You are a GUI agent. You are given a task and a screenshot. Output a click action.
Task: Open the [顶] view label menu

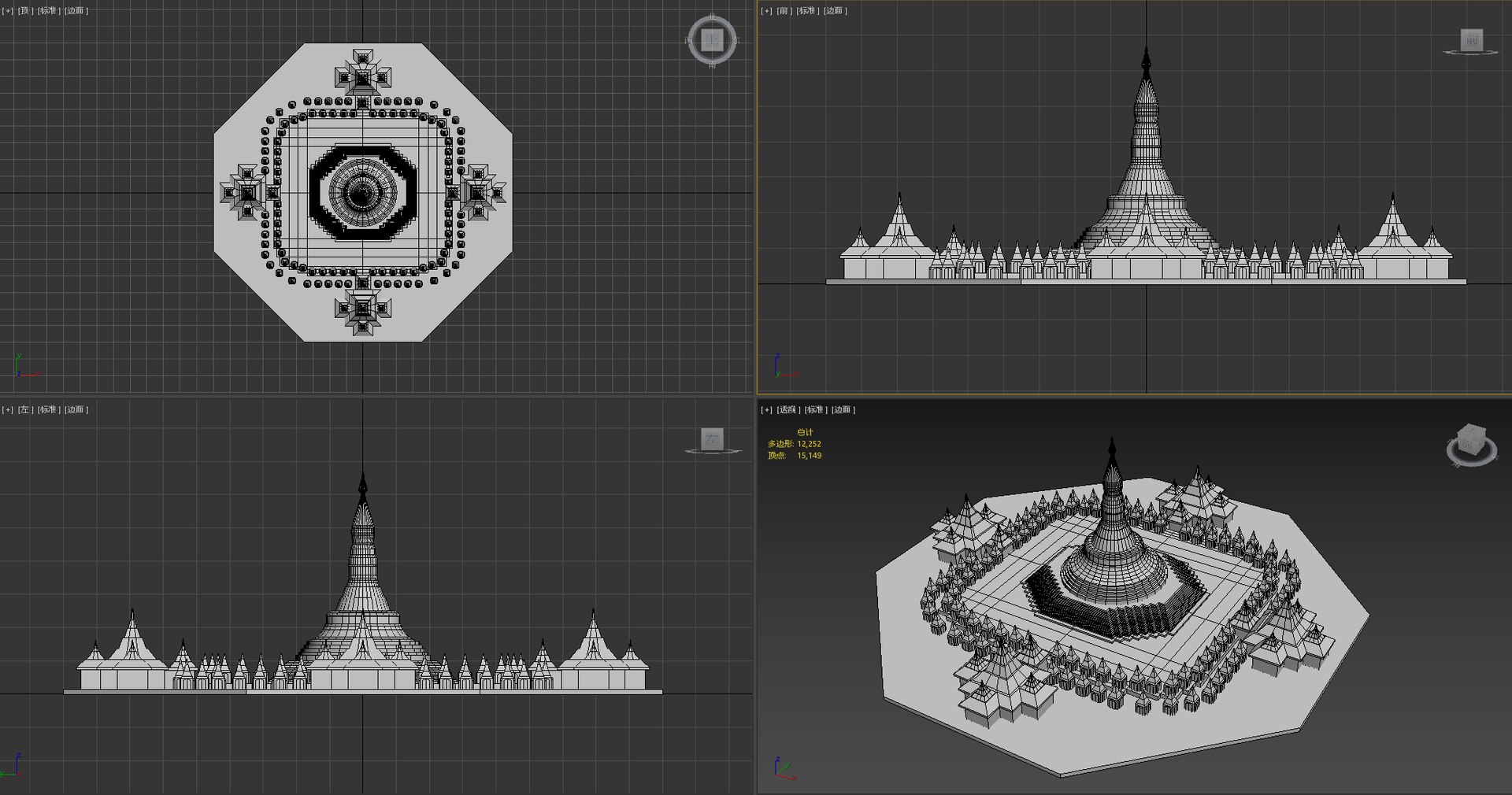tap(26, 11)
